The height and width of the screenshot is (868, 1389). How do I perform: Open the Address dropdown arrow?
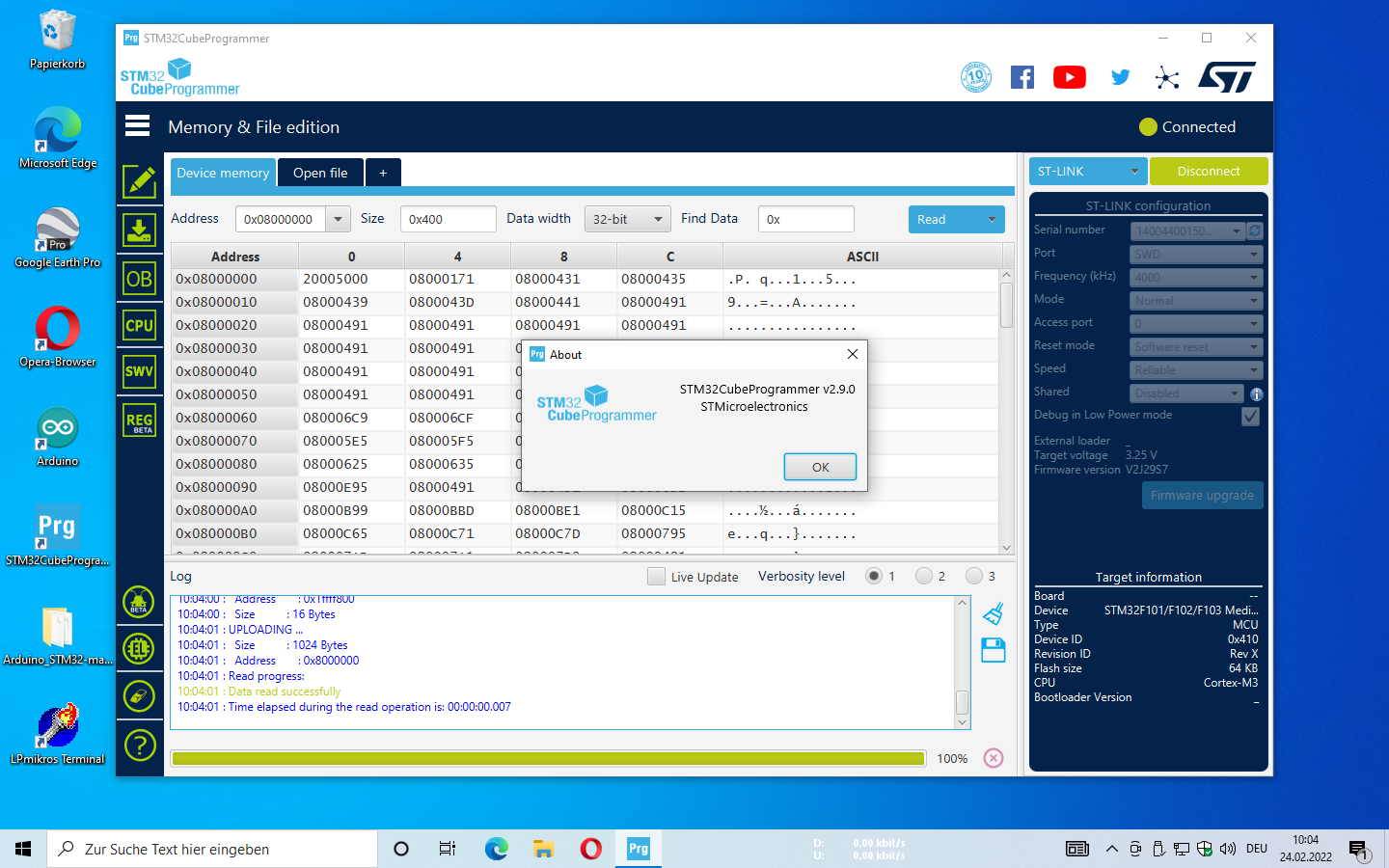[x=338, y=219]
